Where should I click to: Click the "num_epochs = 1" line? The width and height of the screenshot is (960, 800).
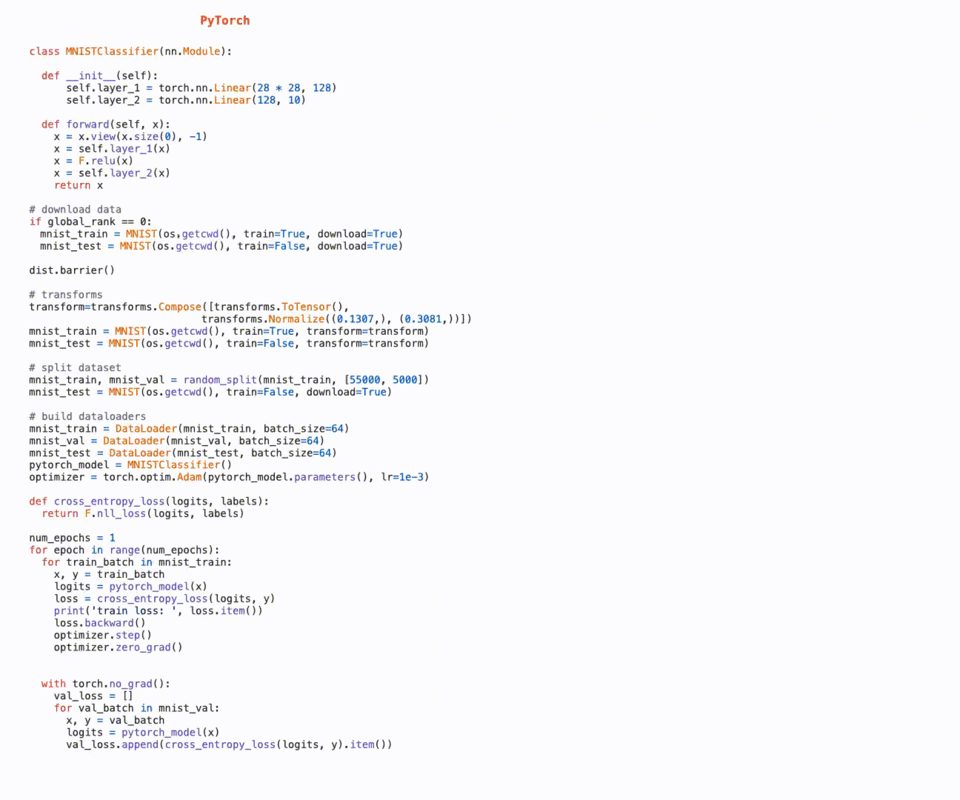click(x=72, y=538)
